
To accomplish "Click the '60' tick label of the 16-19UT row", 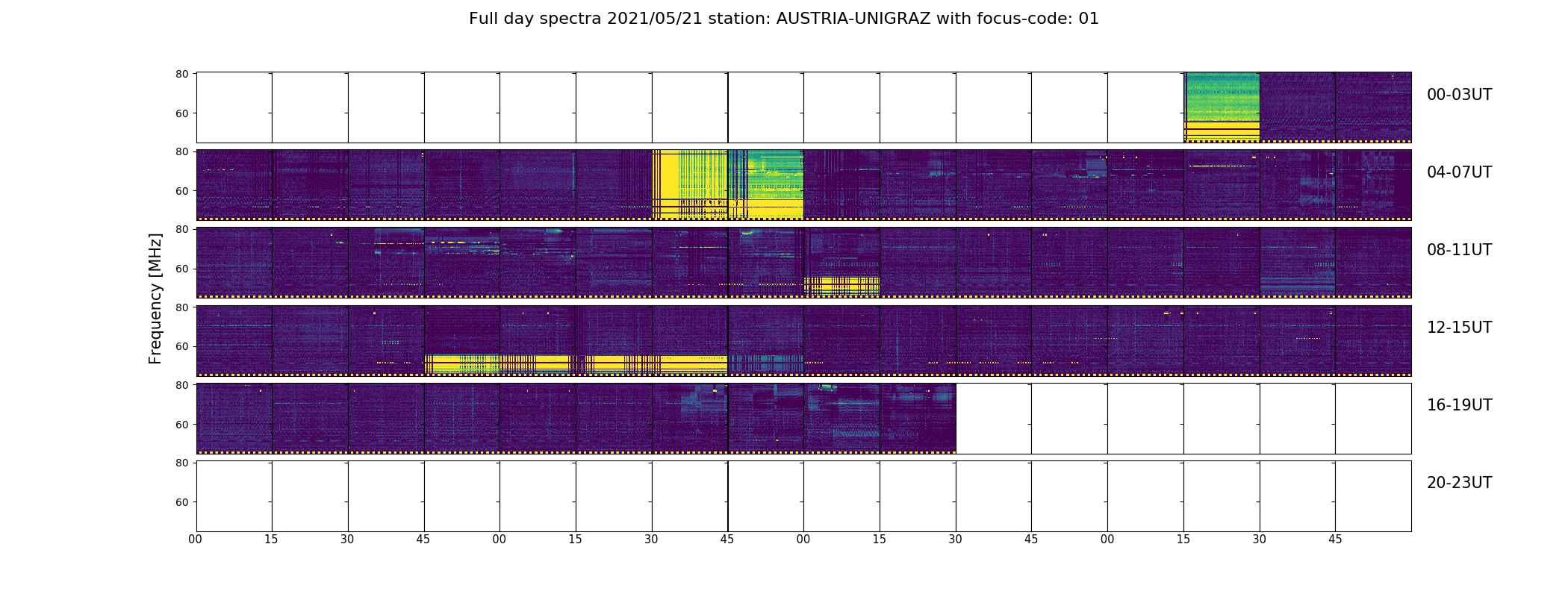I will (x=181, y=424).
